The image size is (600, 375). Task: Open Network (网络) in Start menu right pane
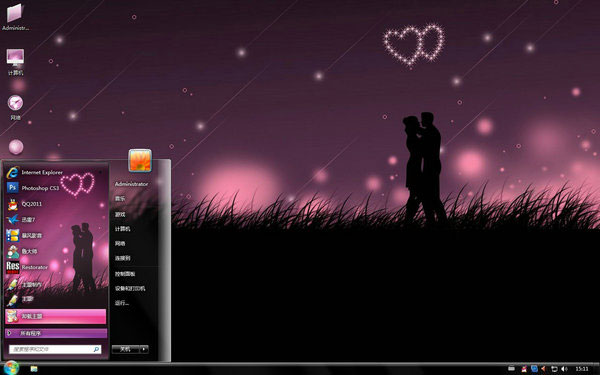coord(120,243)
